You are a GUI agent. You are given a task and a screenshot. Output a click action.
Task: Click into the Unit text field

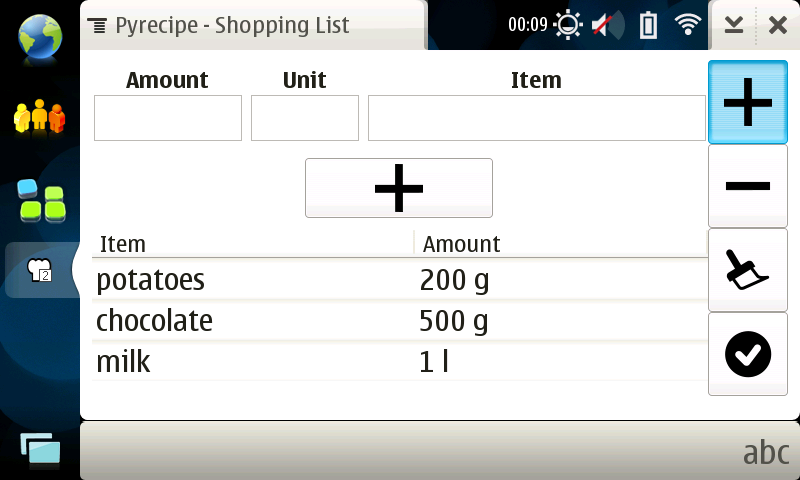[x=305, y=118]
